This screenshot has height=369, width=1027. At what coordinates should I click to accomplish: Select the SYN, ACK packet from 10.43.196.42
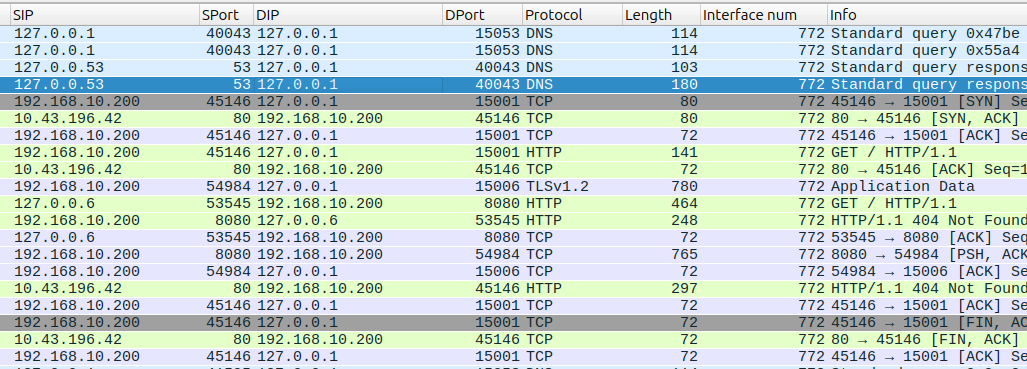click(514, 119)
